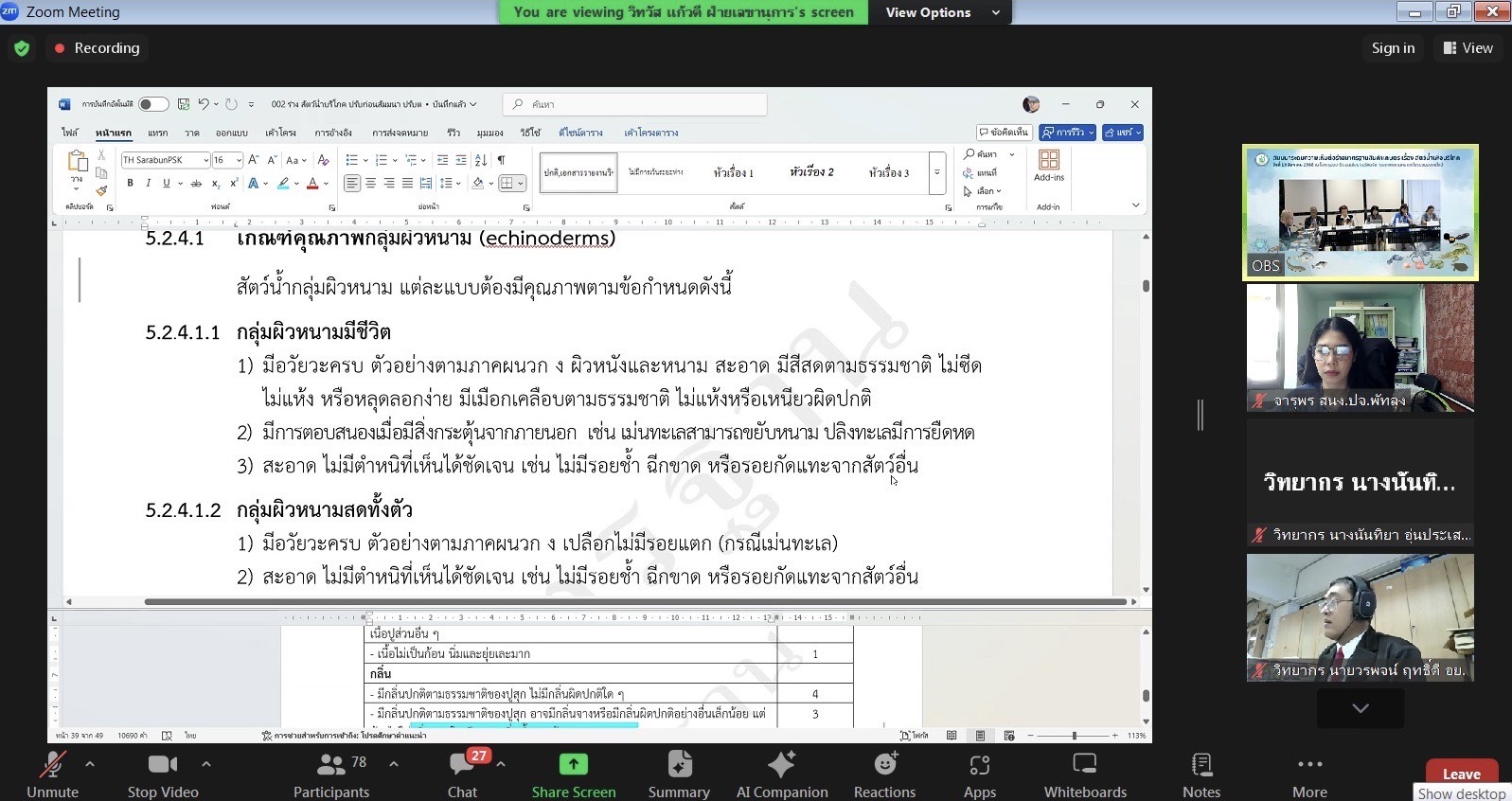Click the Redo icon in Word
1512x801 pixels.
tap(231, 104)
